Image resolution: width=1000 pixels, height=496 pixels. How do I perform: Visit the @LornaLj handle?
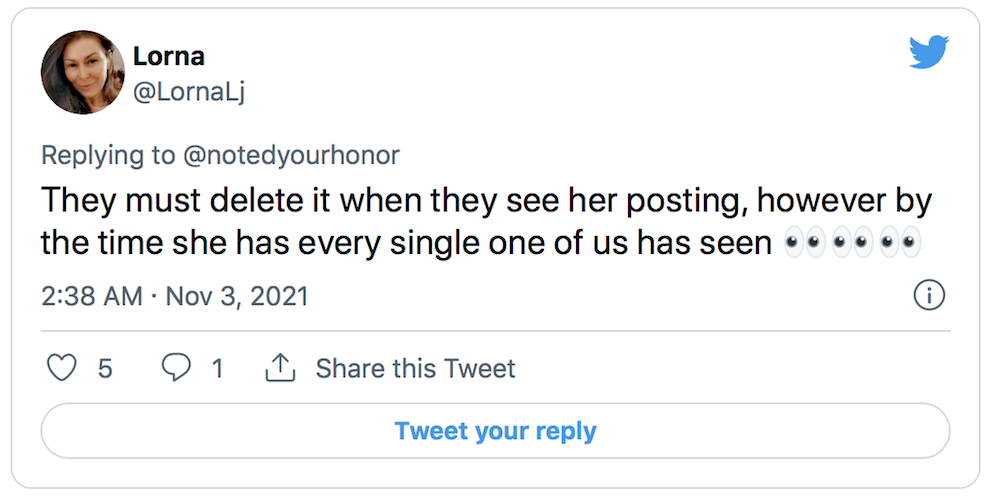[189, 92]
